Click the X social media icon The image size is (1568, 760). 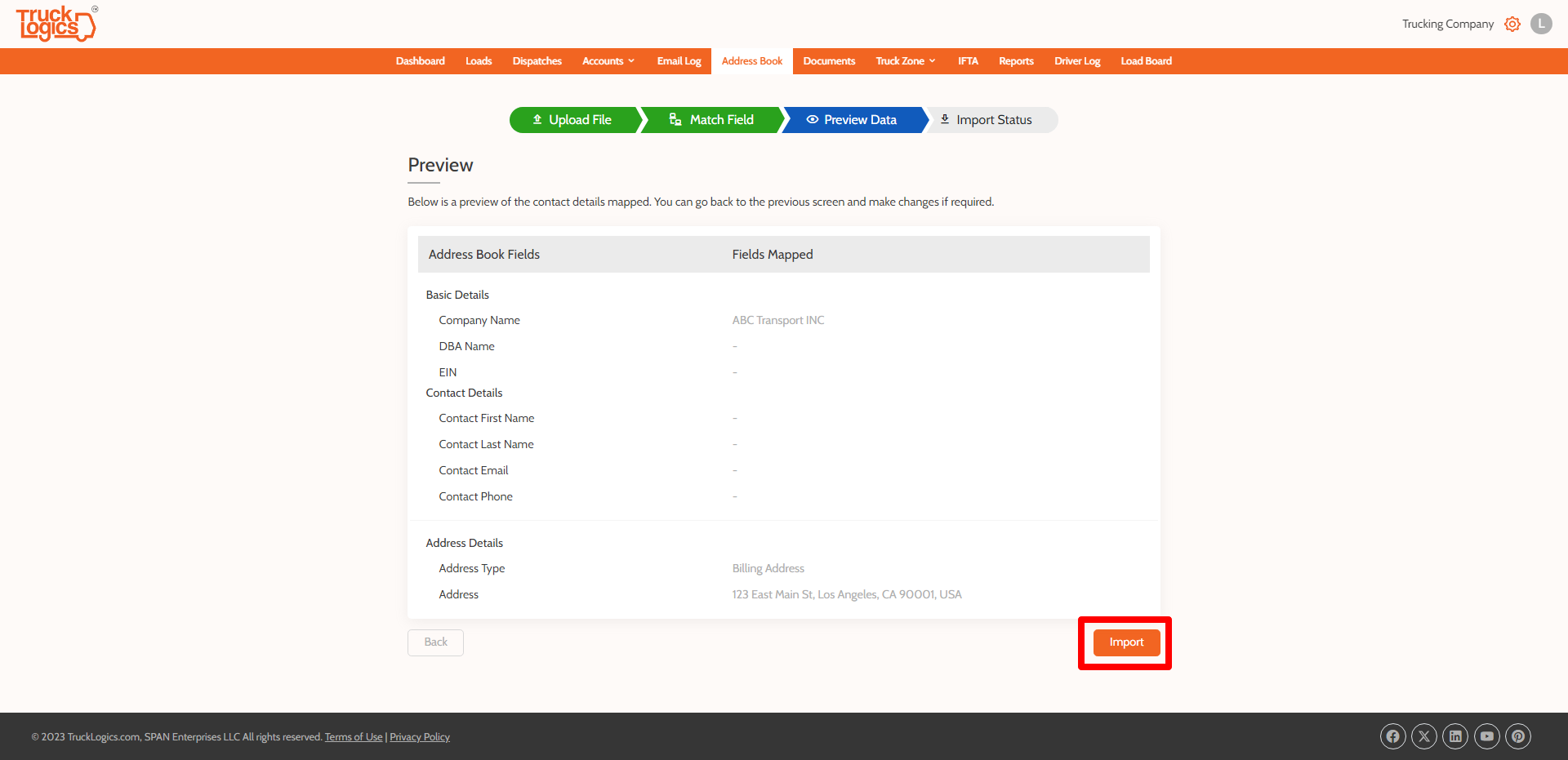click(1423, 736)
